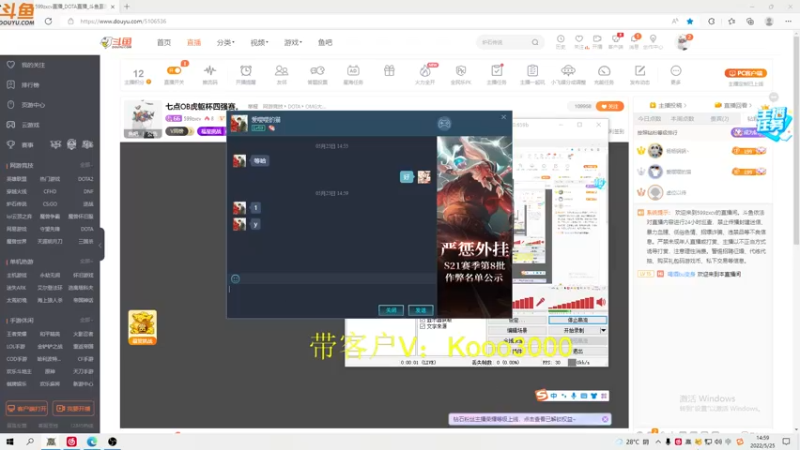Open 首页 in top navigation
The image size is (800, 450).
click(164, 42)
